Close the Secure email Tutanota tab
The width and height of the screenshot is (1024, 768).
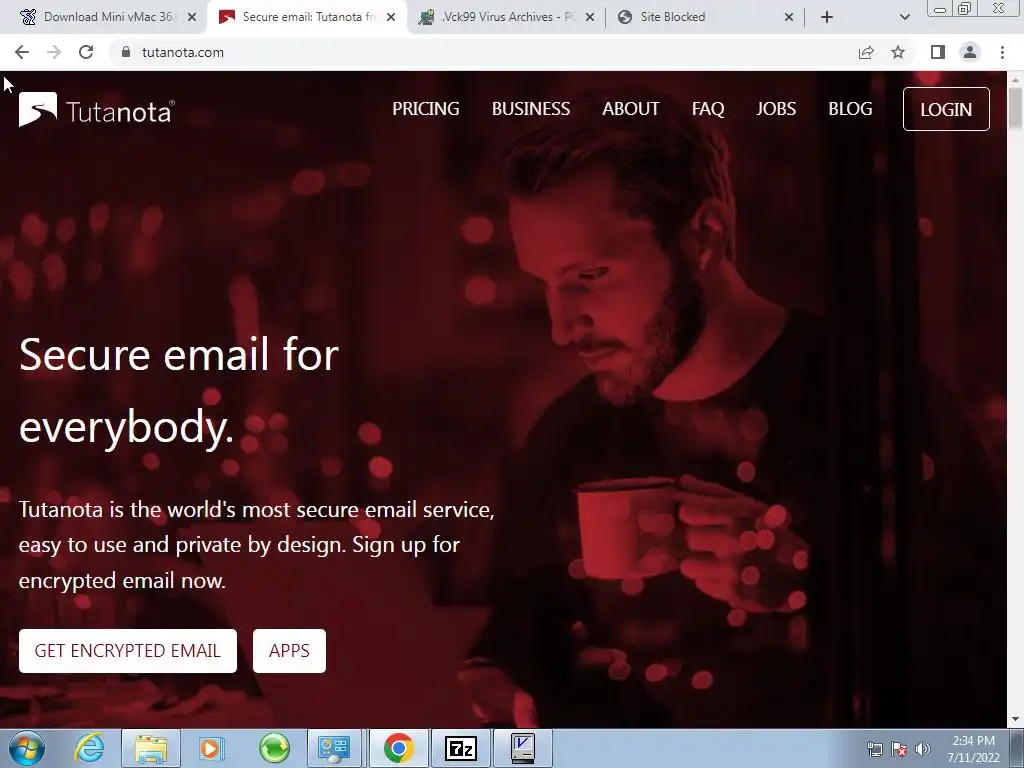tap(391, 17)
